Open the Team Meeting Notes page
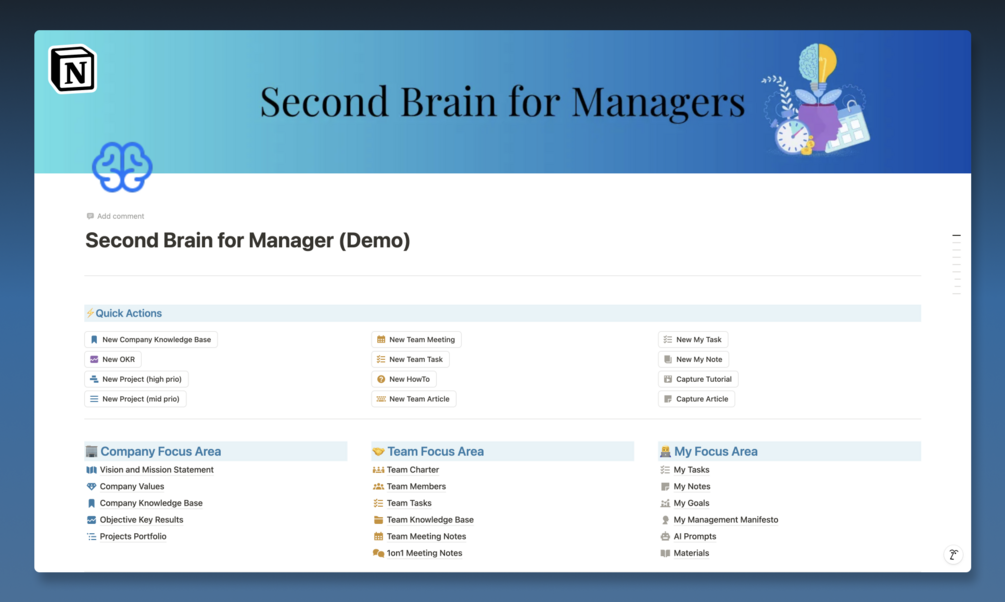Screen dimensions: 1005x602 tap(426, 537)
